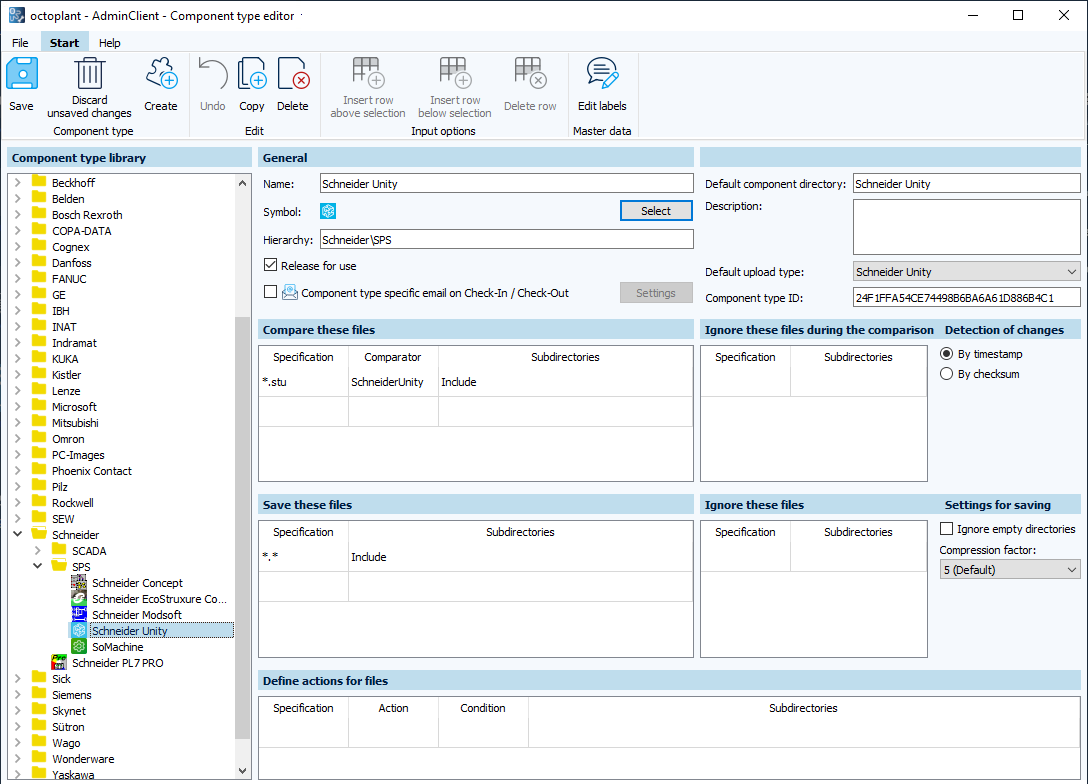The image size is (1088, 784).
Task: Select detection of changes By checksum
Action: point(945,375)
